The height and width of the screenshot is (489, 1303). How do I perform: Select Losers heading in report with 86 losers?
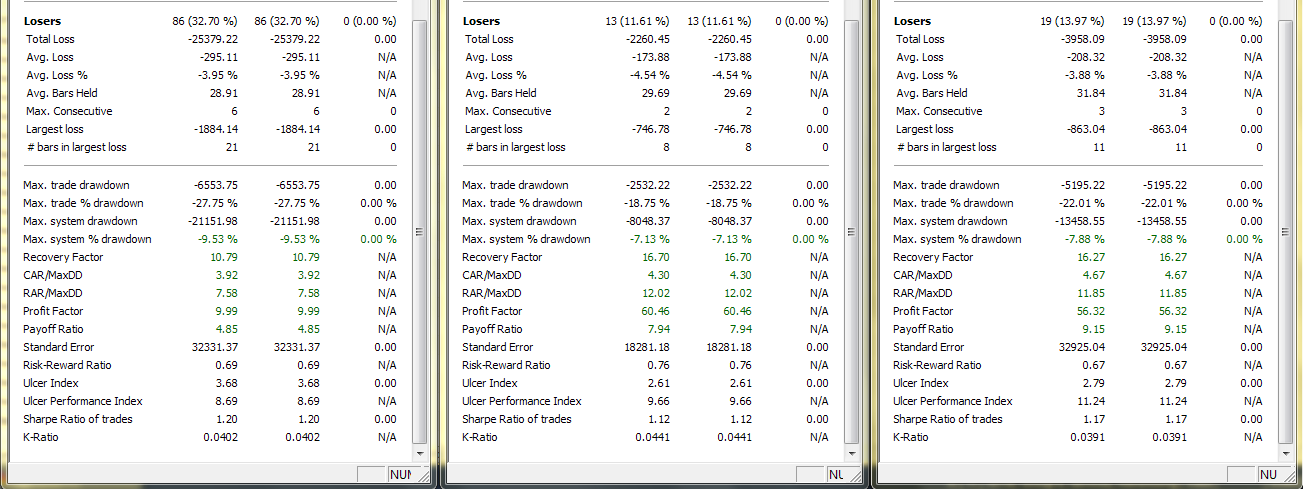[x=41, y=21]
